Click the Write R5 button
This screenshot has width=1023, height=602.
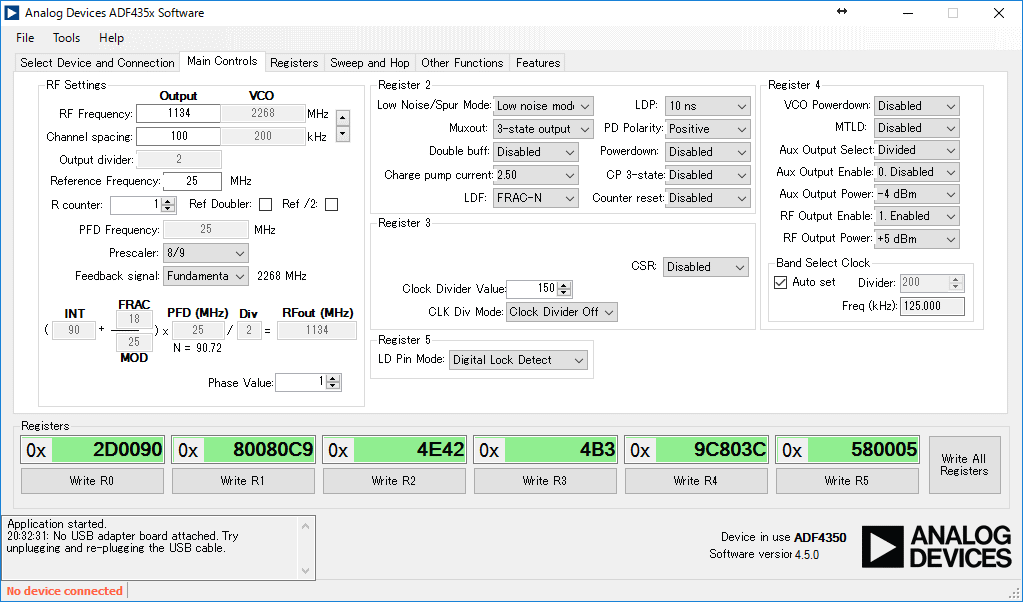pyautogui.click(x=847, y=481)
